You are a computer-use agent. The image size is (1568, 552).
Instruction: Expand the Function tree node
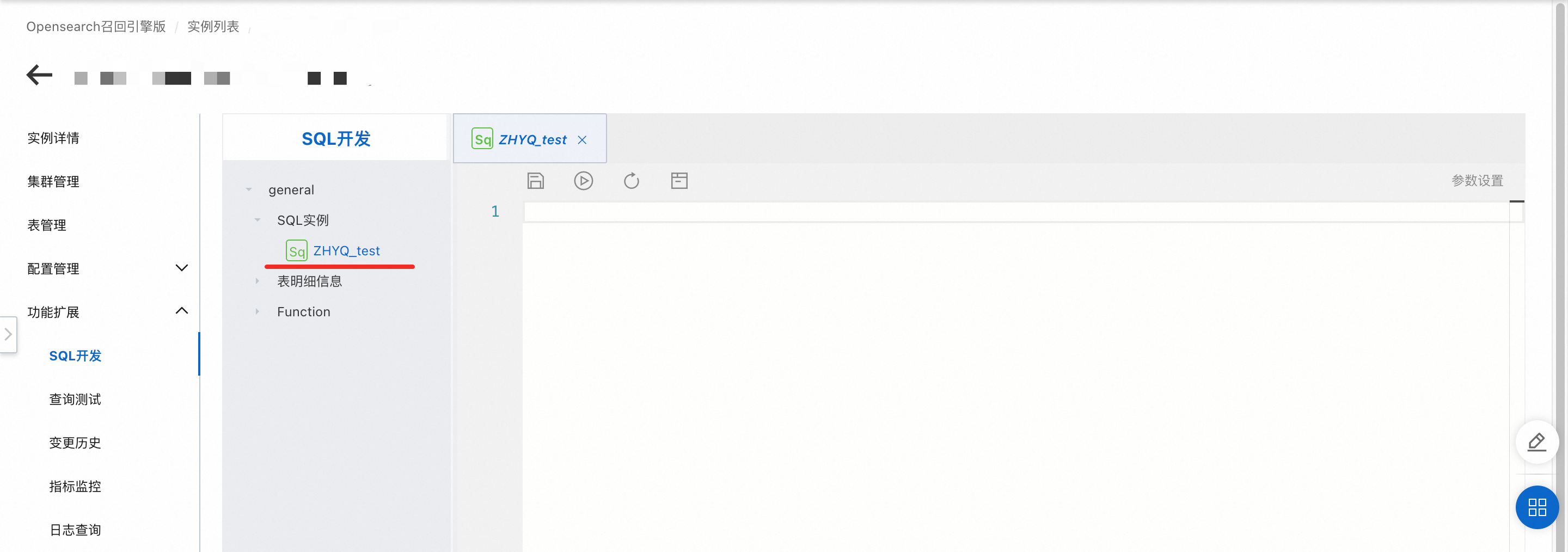click(x=258, y=311)
